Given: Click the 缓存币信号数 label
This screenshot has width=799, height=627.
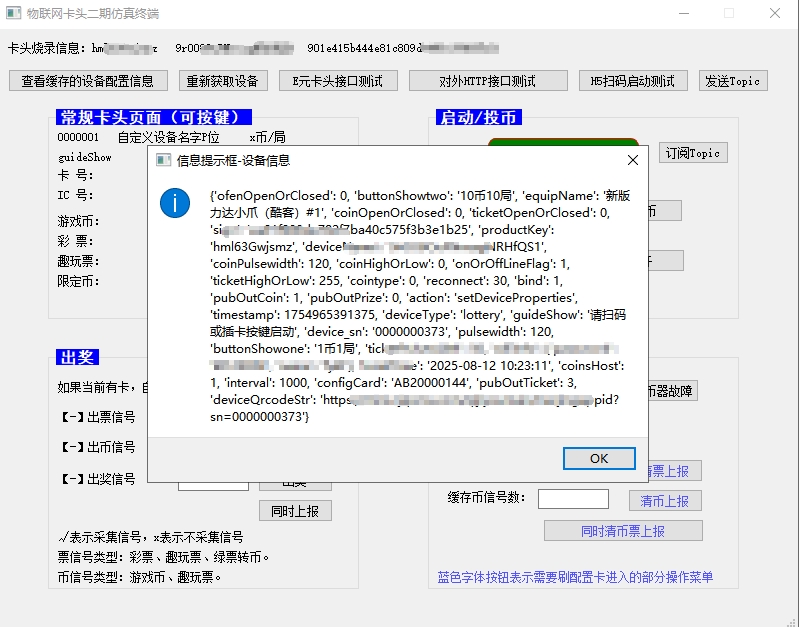Looking at the screenshot, I should tap(486, 498).
